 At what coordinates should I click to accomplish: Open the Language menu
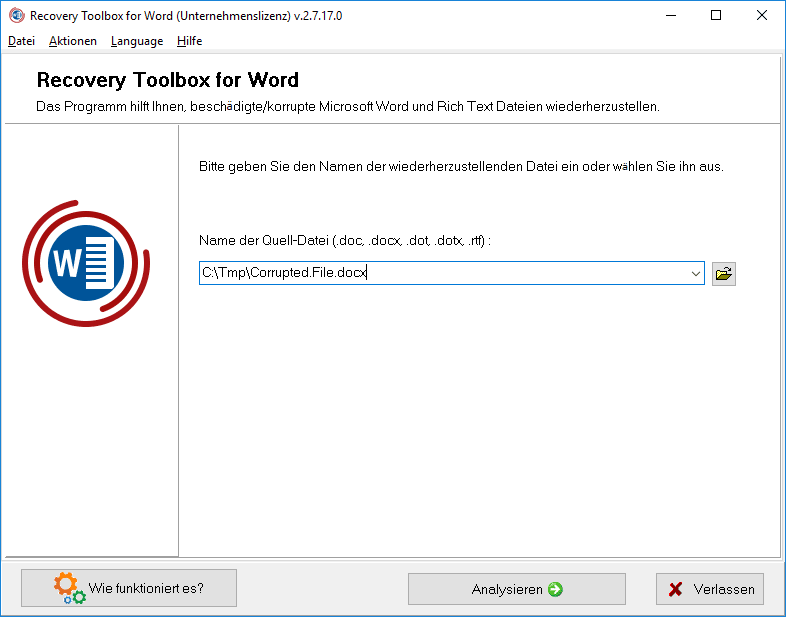[137, 41]
